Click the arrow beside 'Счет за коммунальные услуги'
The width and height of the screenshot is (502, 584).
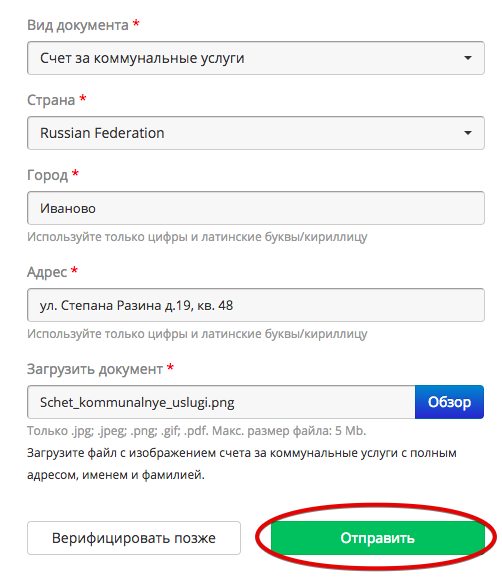(x=468, y=58)
